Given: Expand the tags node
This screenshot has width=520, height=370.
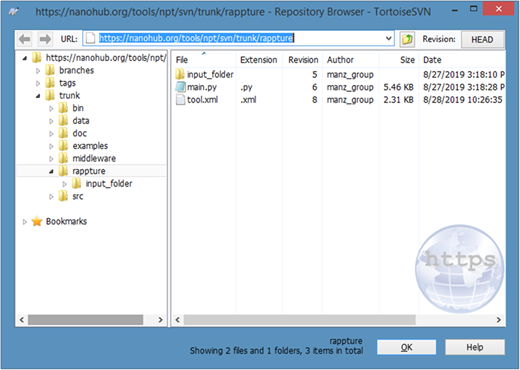Looking at the screenshot, I should 38,83.
